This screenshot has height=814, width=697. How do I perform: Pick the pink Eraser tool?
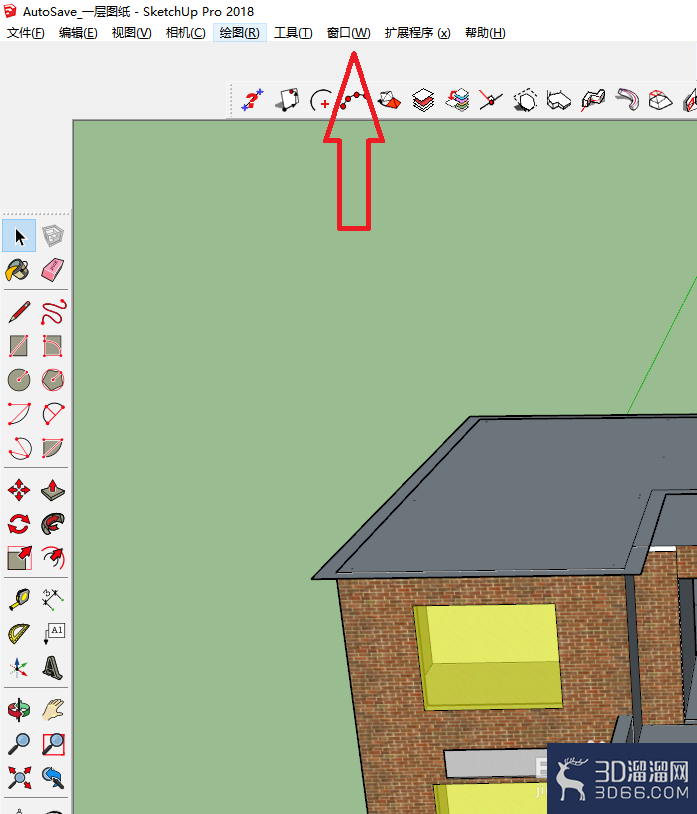tap(52, 270)
